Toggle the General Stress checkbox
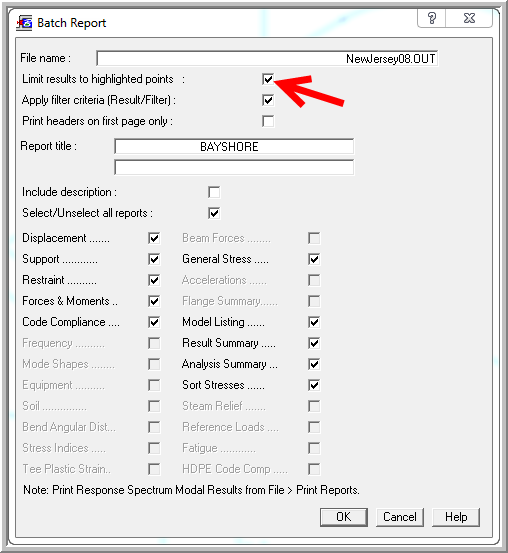Screen dimensions: 508x553 coord(314,259)
